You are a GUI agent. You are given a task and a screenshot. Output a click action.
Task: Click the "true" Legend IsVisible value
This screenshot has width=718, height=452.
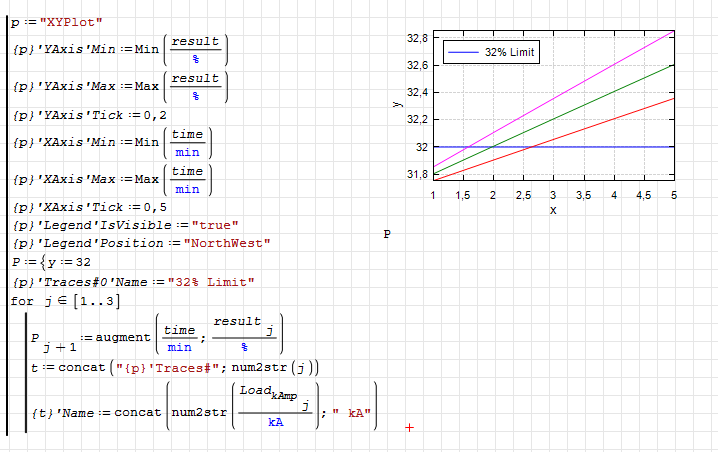pyautogui.click(x=216, y=225)
